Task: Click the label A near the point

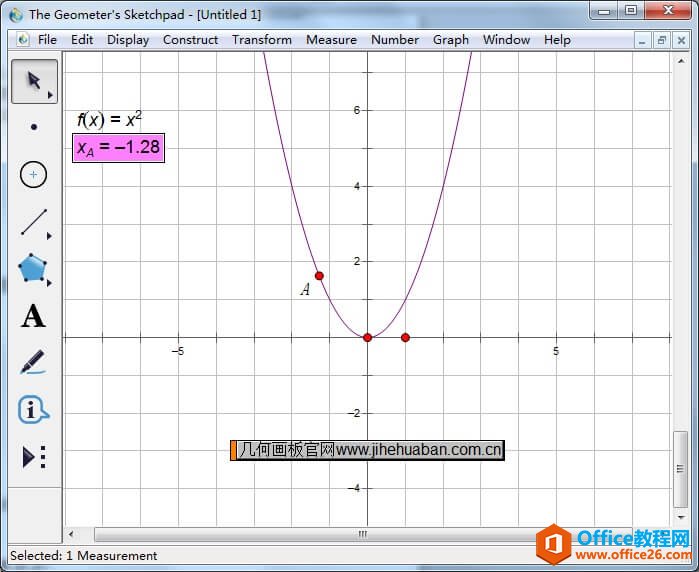Action: tap(305, 289)
